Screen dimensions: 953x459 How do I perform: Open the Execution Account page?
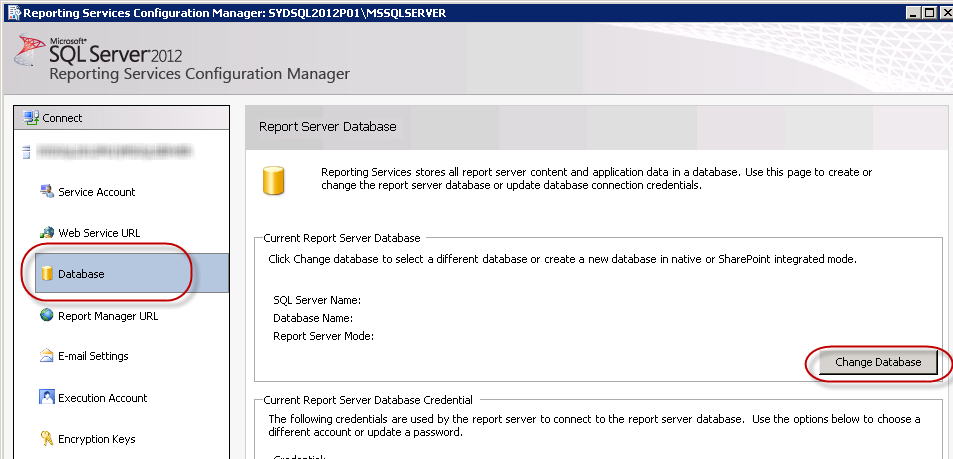[x=103, y=398]
